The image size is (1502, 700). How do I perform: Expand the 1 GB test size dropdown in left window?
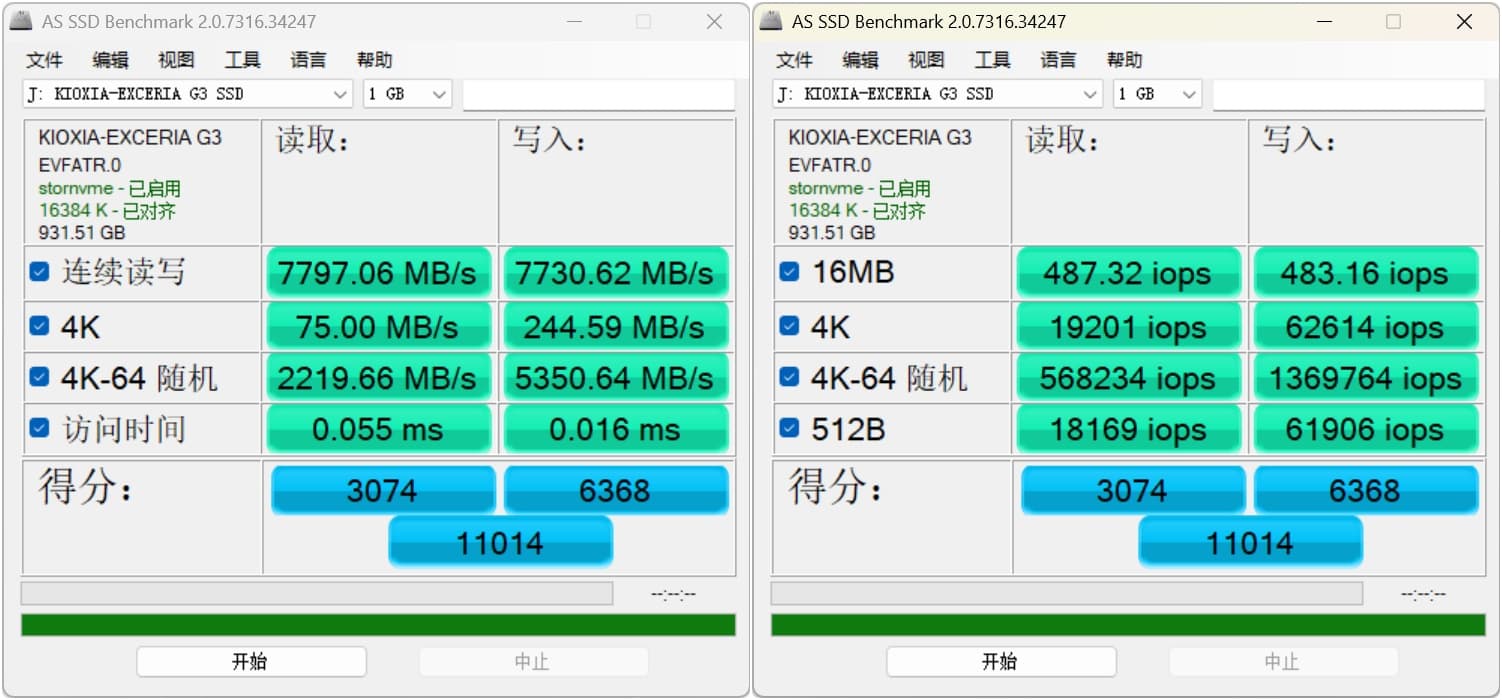coord(407,94)
